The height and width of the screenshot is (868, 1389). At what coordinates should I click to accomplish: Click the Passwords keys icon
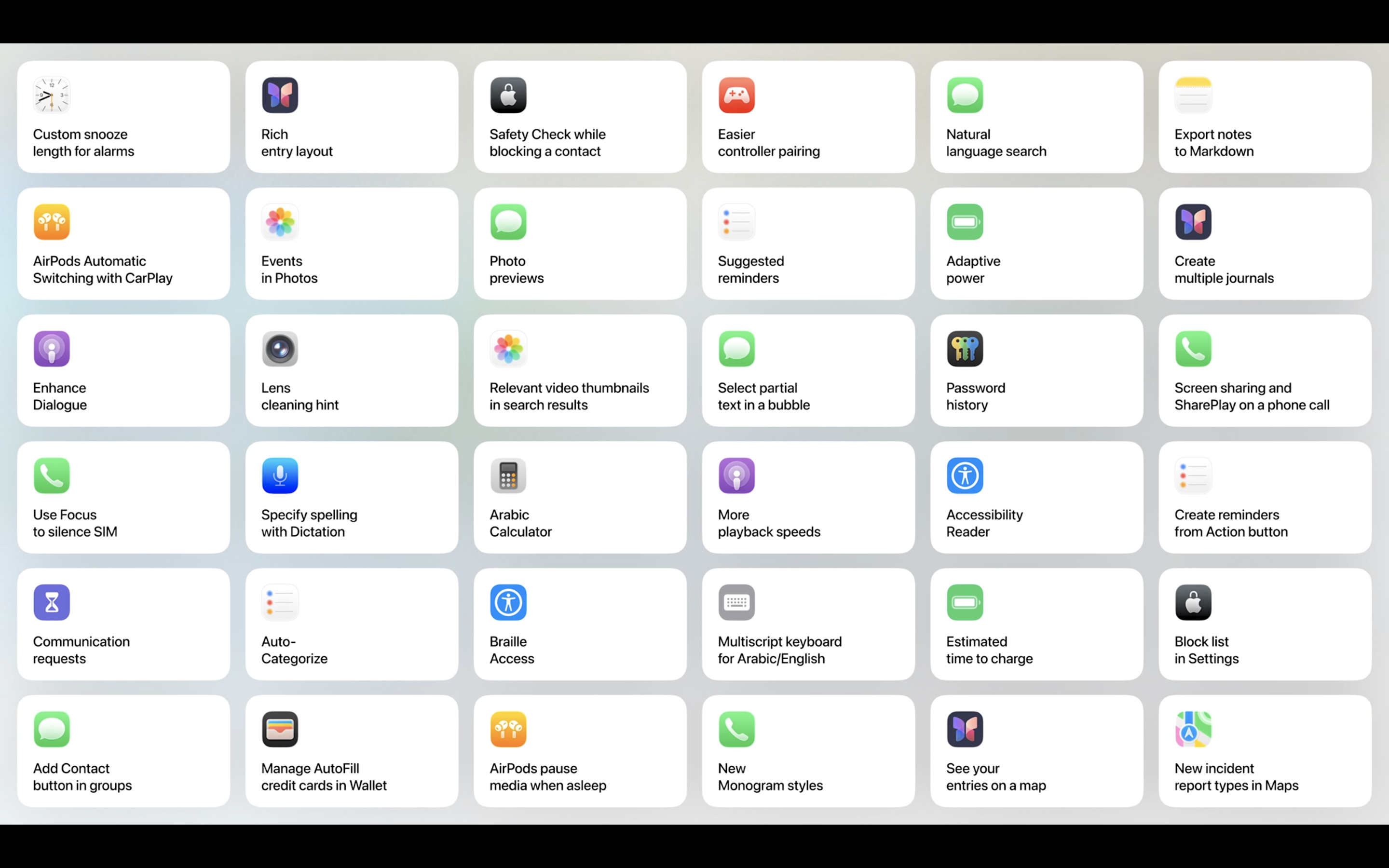point(965,349)
